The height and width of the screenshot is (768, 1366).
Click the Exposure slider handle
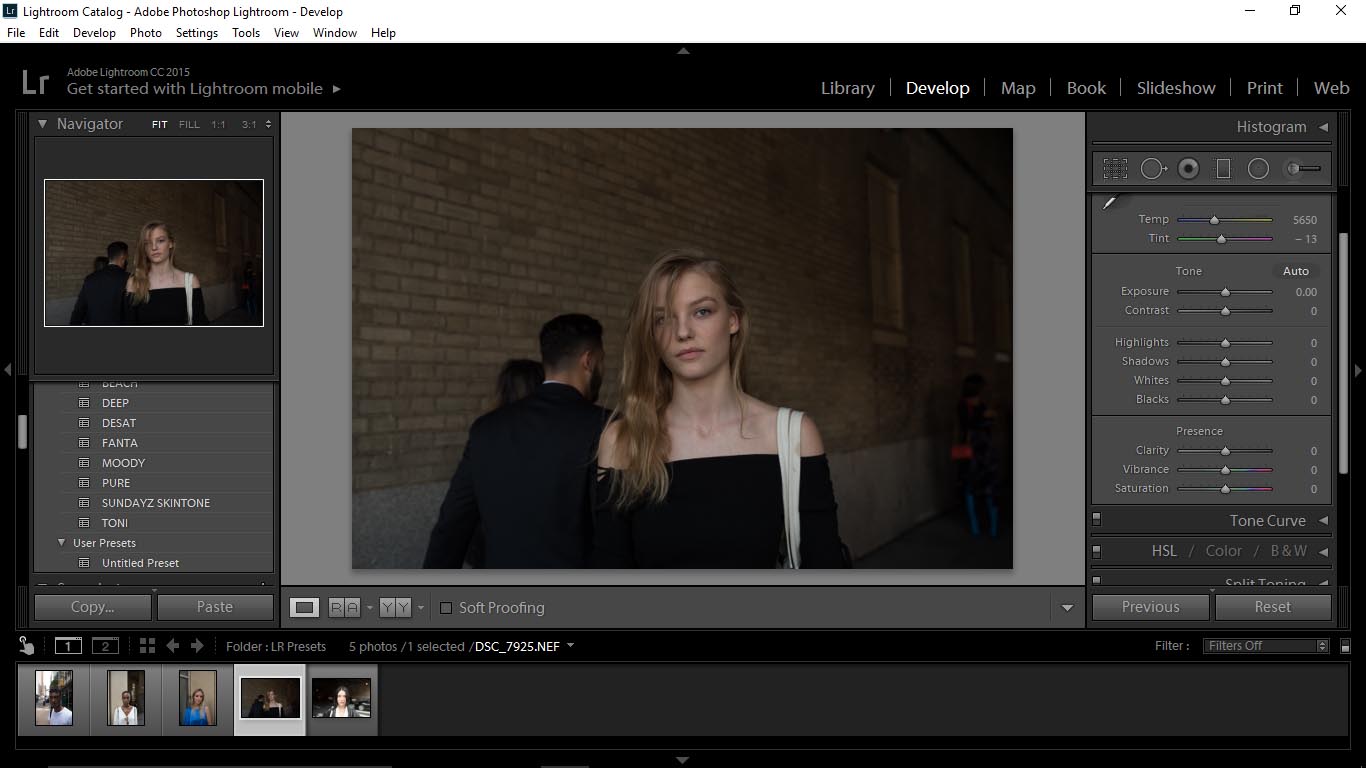1225,292
